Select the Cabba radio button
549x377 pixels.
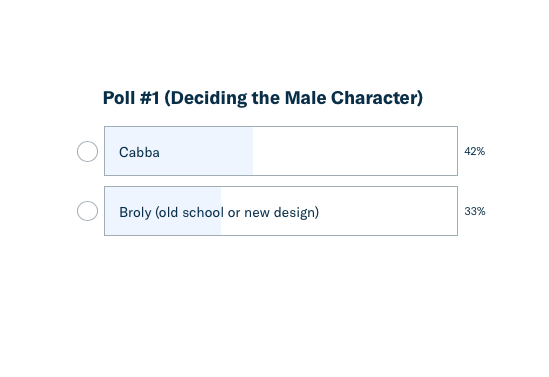[87, 151]
